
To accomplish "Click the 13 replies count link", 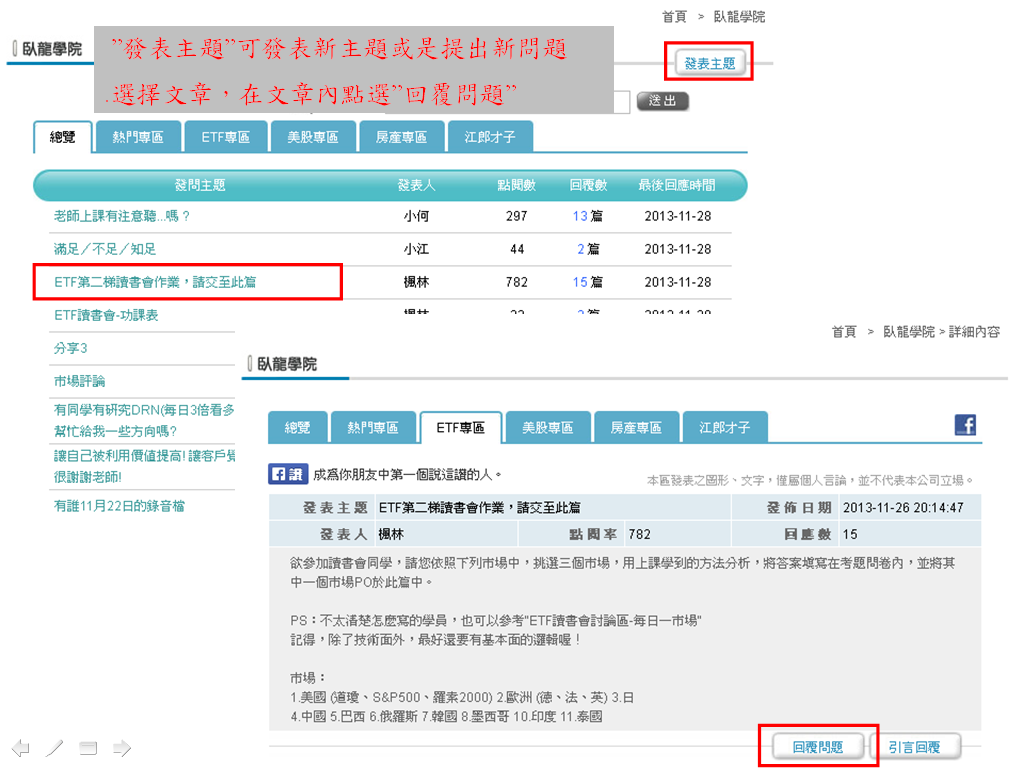I will (579, 216).
